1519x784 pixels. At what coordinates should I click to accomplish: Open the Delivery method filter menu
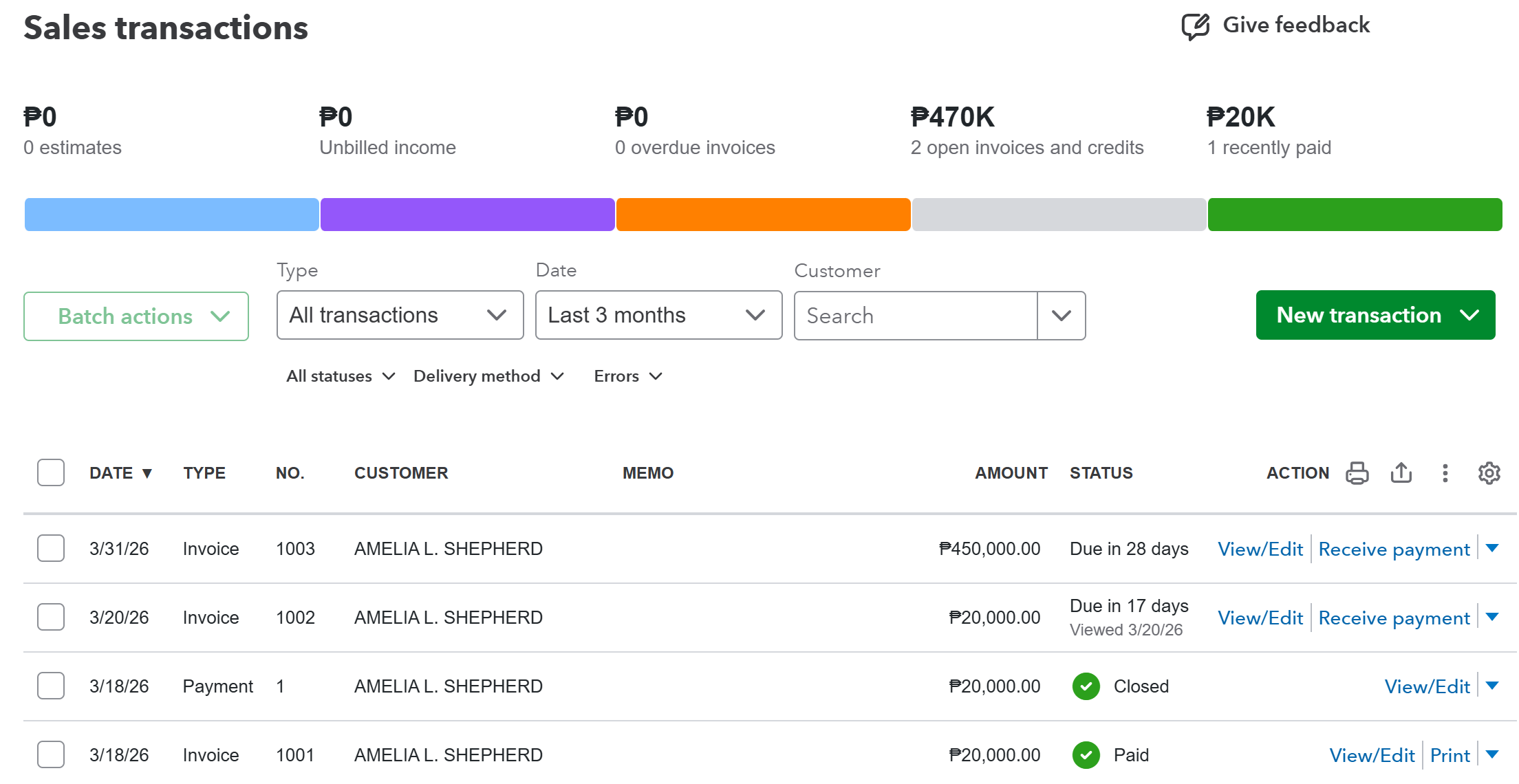tap(488, 376)
